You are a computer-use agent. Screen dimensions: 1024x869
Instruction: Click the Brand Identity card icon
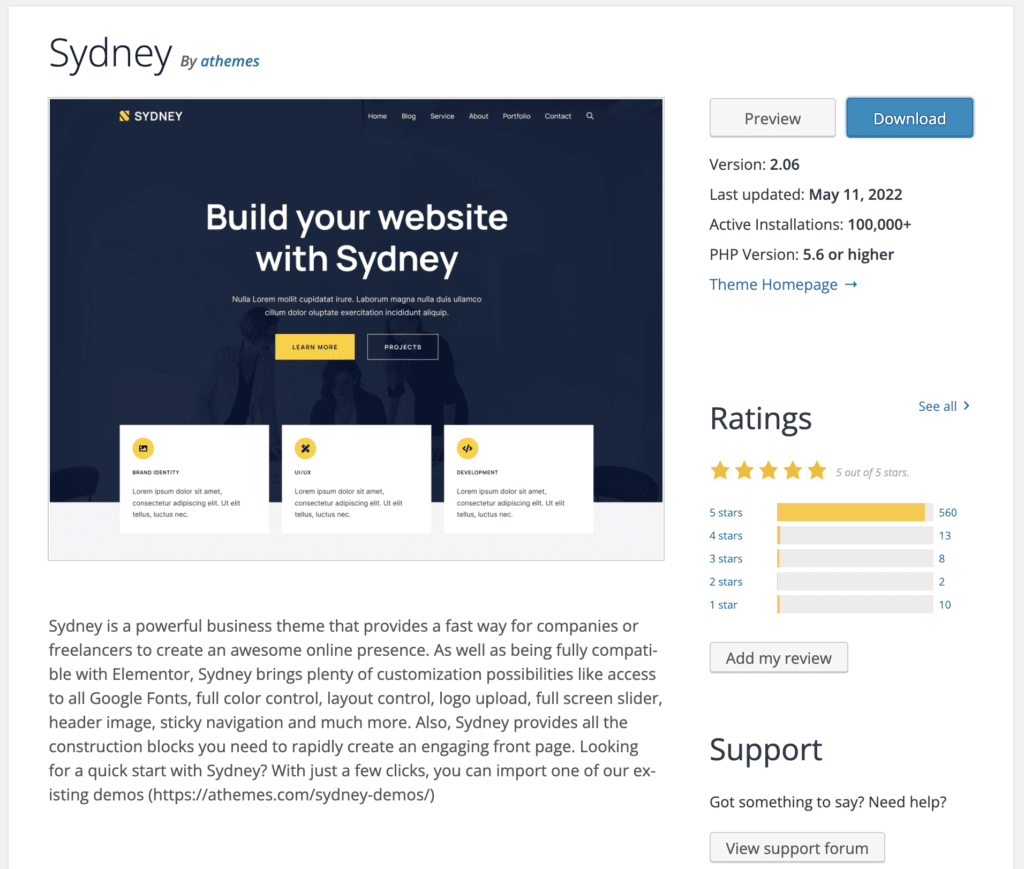[143, 449]
